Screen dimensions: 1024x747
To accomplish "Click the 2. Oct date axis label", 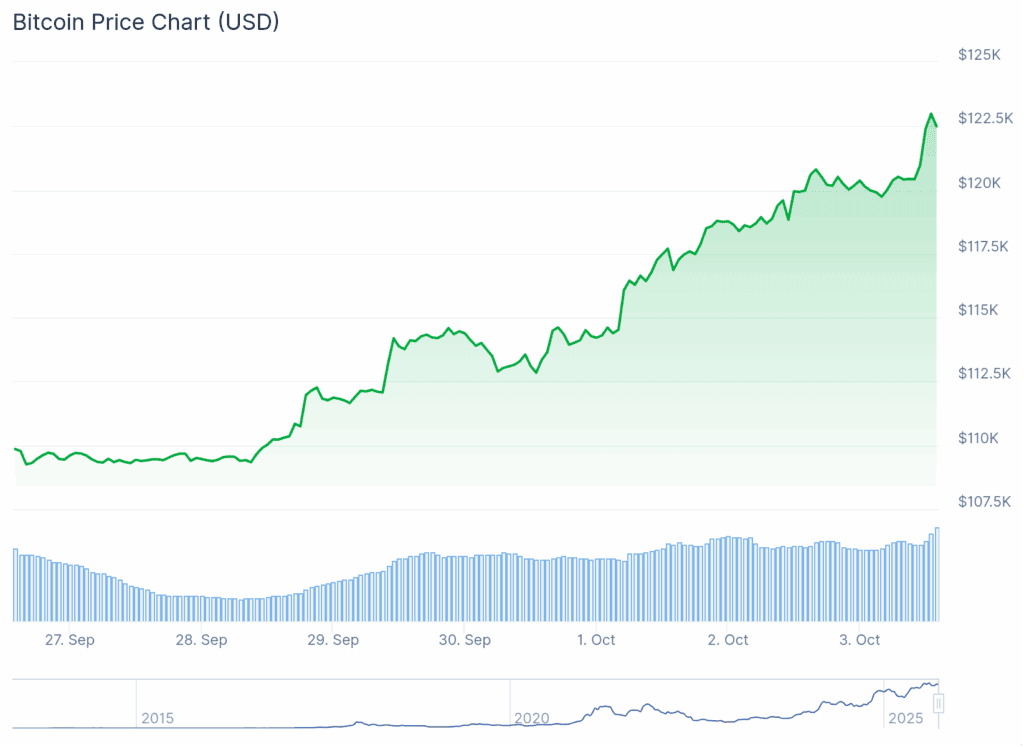I will (x=728, y=640).
